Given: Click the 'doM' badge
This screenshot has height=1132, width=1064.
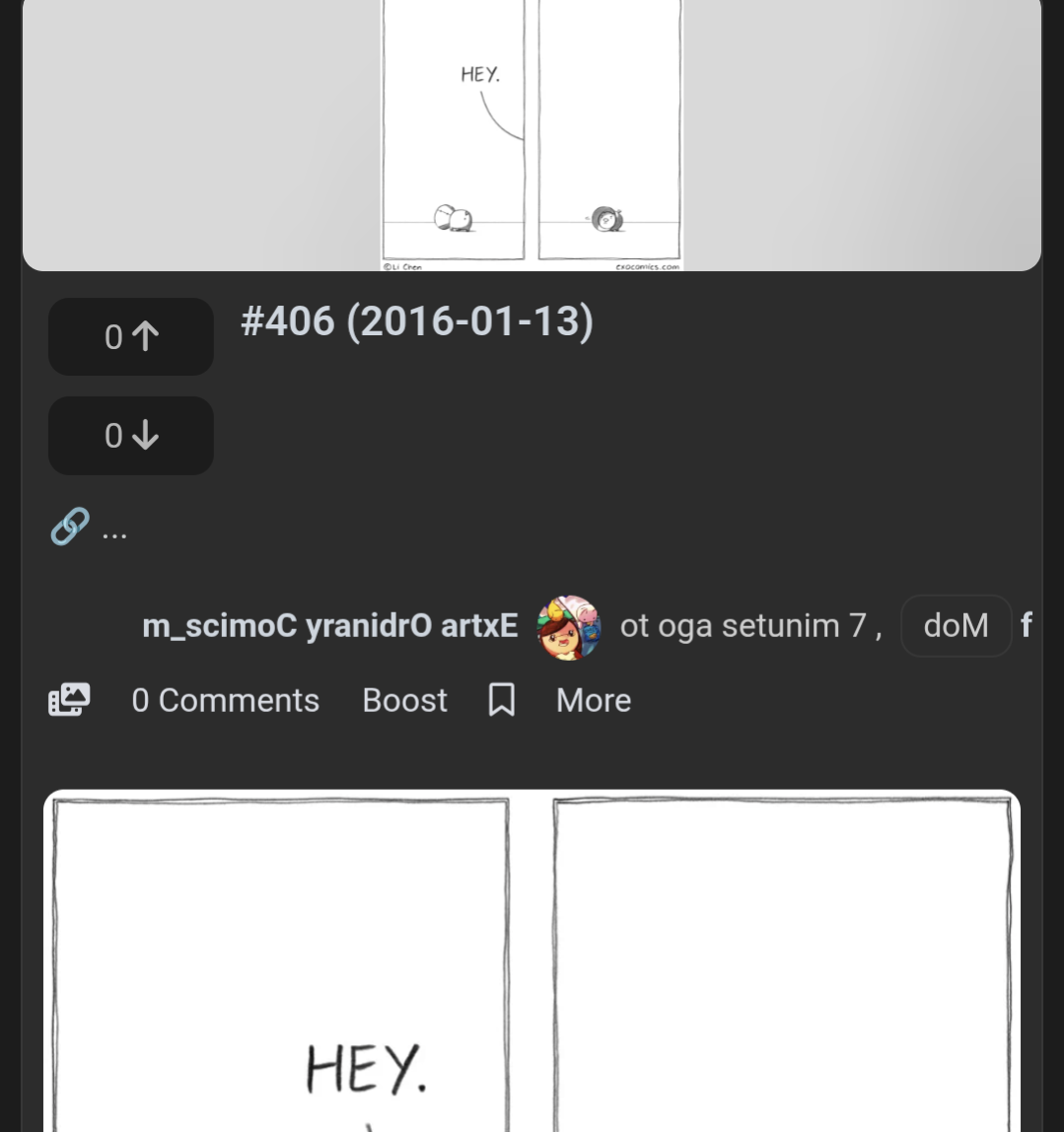Looking at the screenshot, I should [956, 626].
